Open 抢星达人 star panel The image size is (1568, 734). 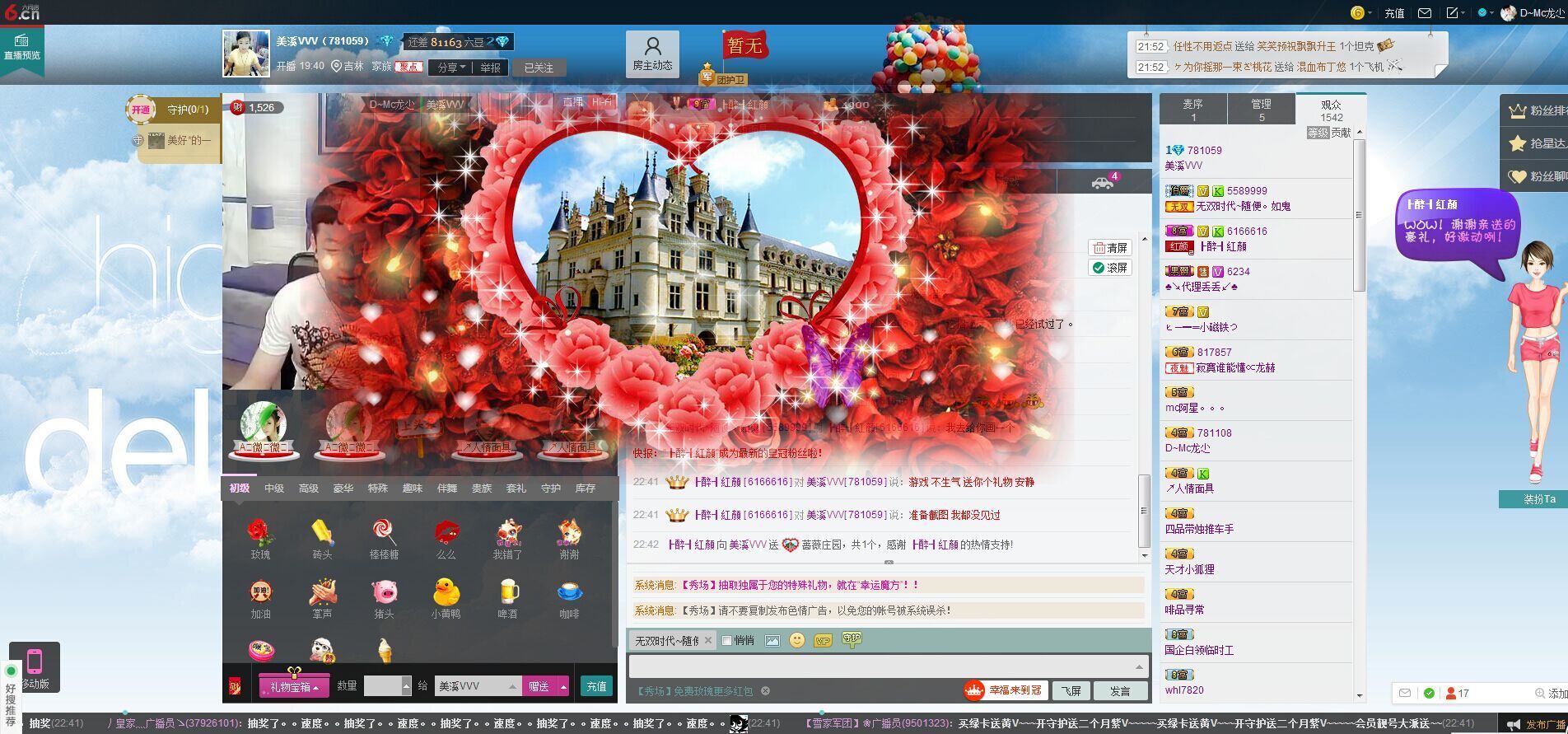coord(1535,143)
